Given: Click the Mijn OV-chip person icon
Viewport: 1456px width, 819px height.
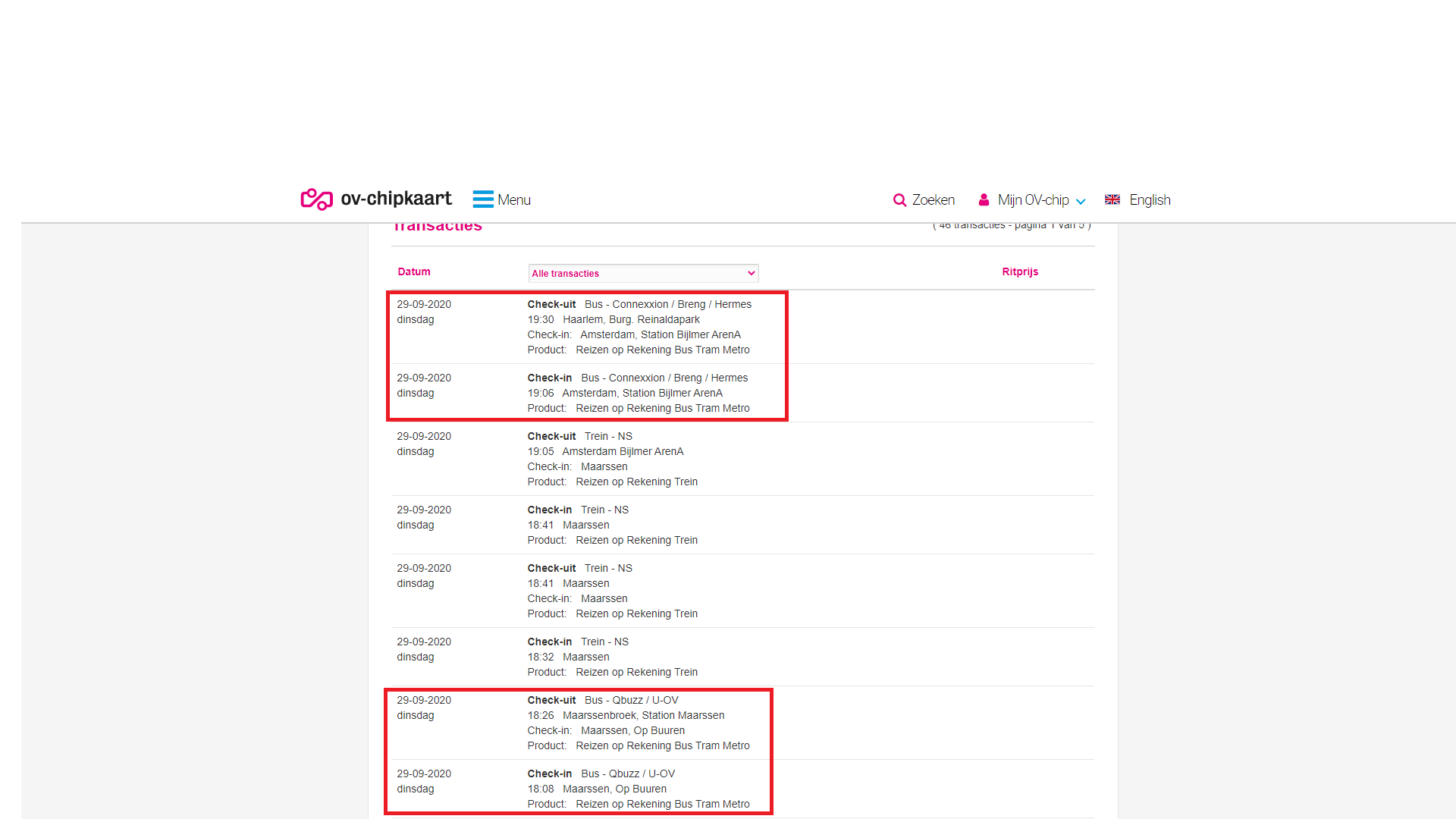Looking at the screenshot, I should (x=984, y=199).
